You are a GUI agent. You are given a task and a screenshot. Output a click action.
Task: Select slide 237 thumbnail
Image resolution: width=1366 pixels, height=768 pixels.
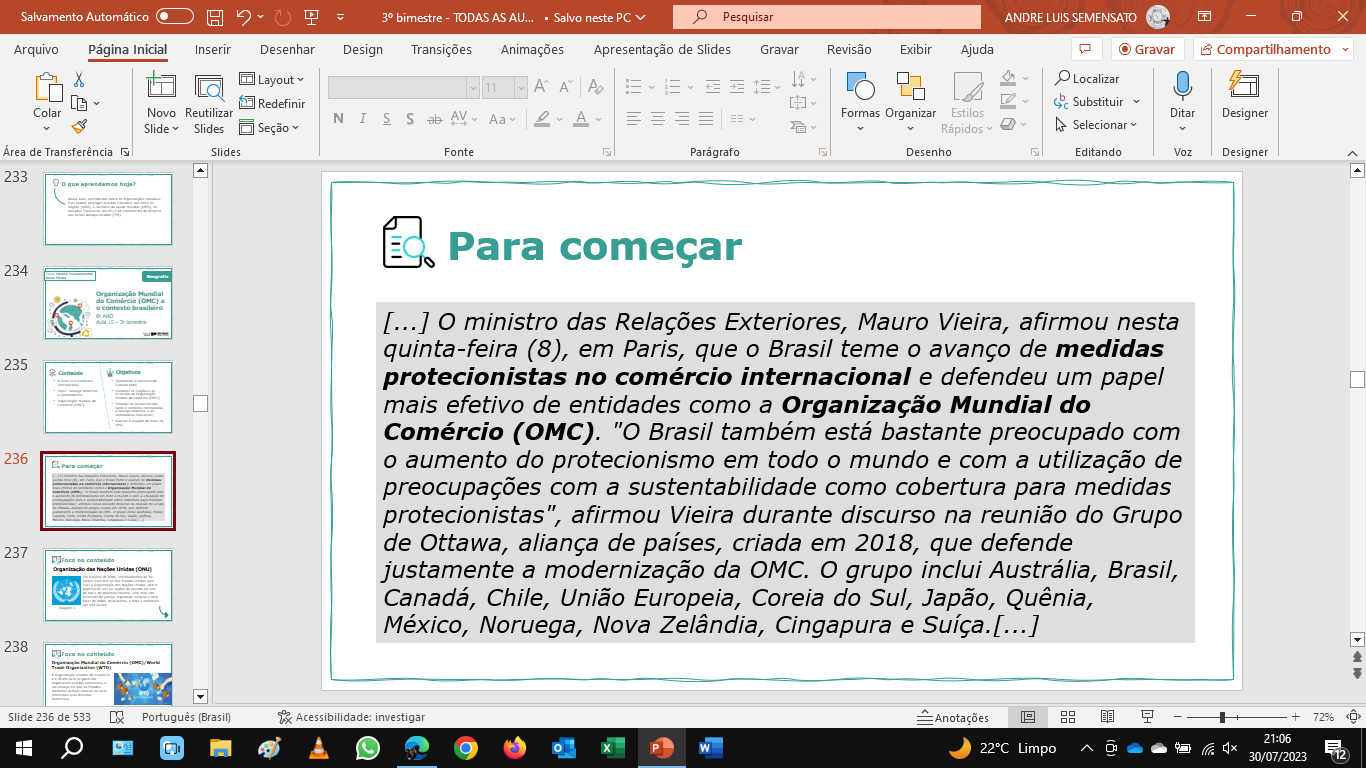pos(108,585)
